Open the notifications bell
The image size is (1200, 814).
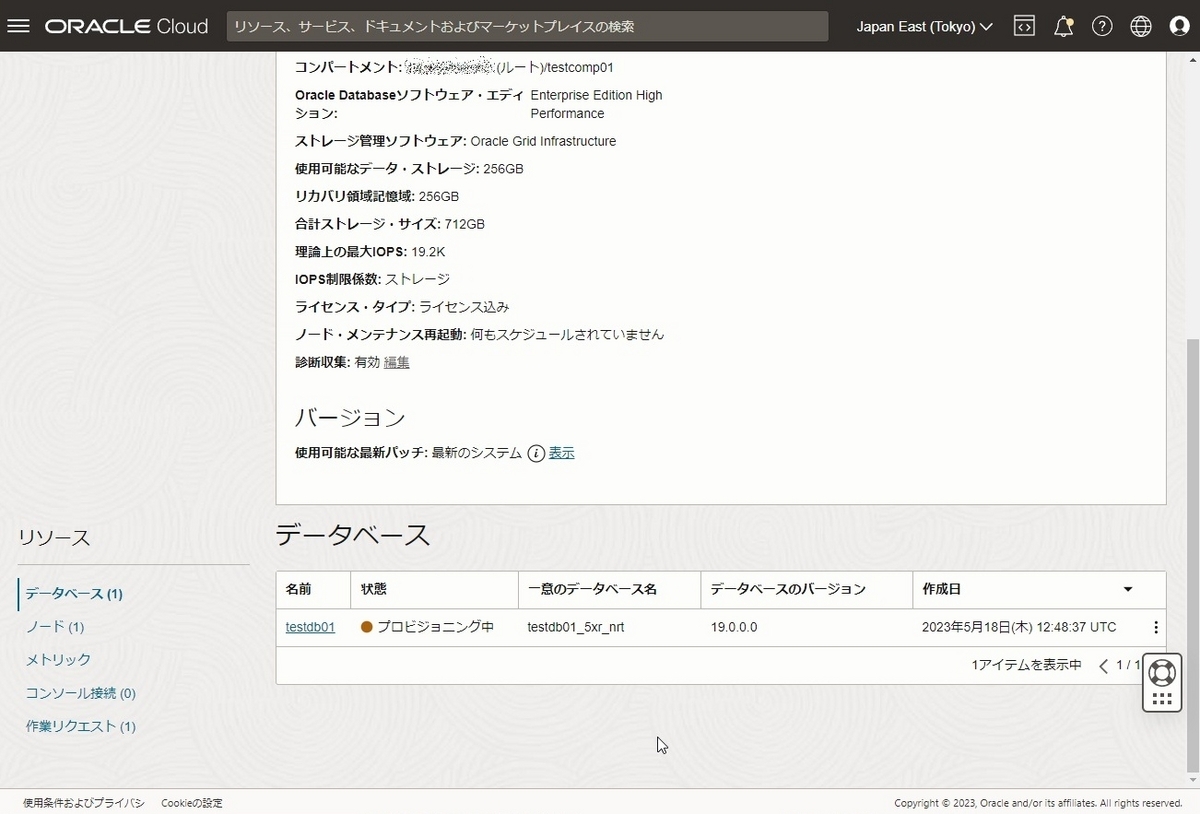click(x=1063, y=26)
